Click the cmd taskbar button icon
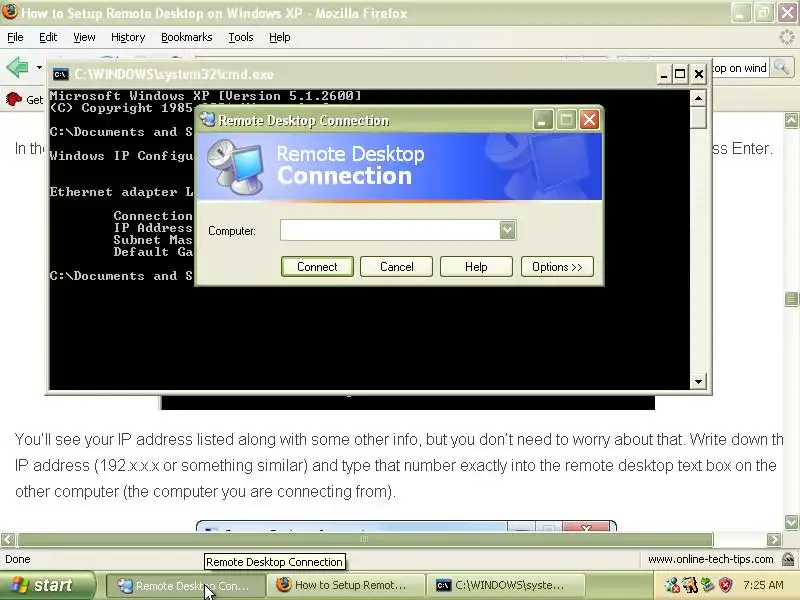This screenshot has height=600, width=800. [443, 585]
